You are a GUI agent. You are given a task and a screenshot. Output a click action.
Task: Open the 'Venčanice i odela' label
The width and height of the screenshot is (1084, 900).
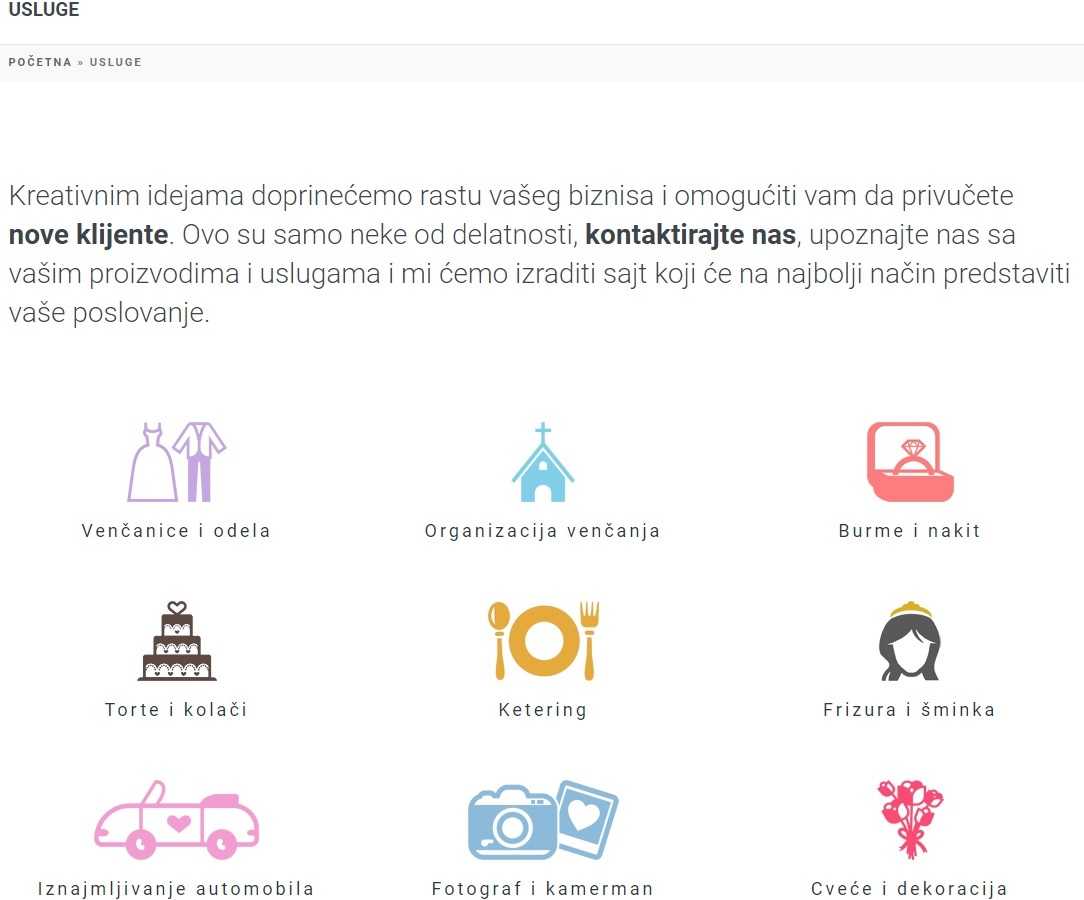[x=176, y=531]
